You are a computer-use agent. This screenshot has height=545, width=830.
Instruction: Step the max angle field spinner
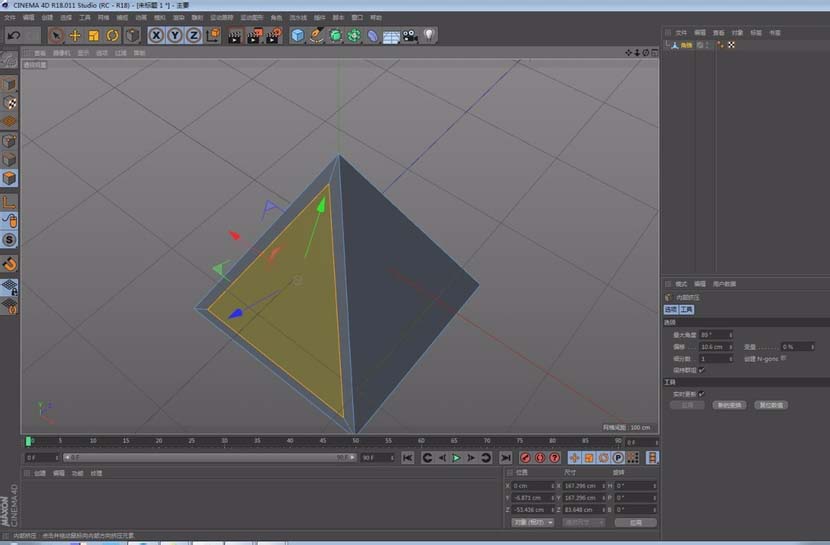(x=730, y=335)
